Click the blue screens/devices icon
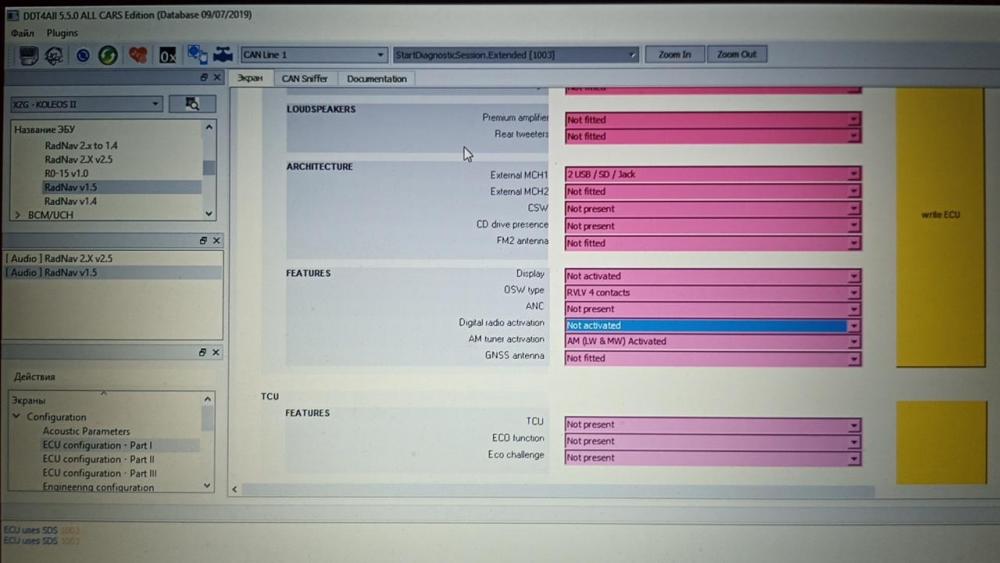This screenshot has width=1000, height=563. click(x=197, y=55)
